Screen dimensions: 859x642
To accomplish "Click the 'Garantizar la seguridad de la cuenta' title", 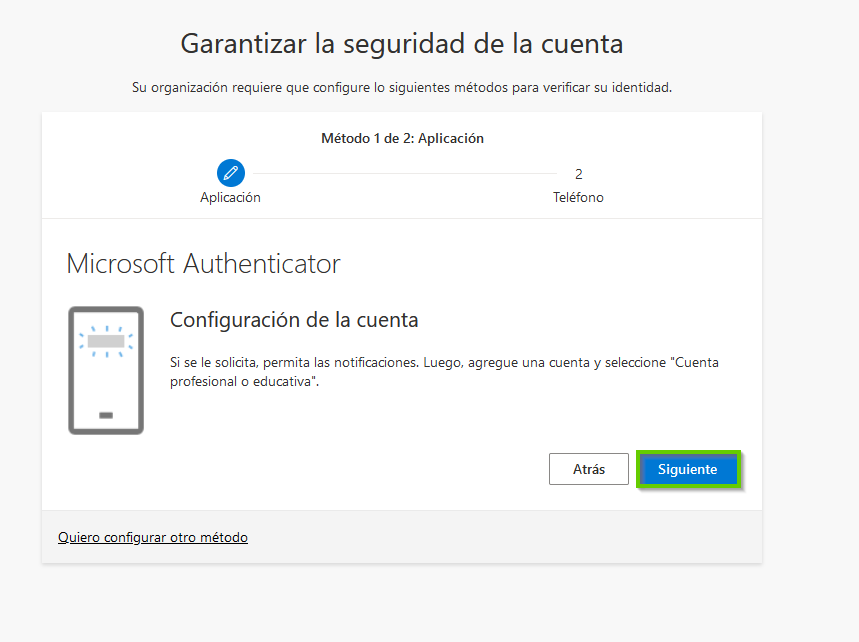I will 402,44.
